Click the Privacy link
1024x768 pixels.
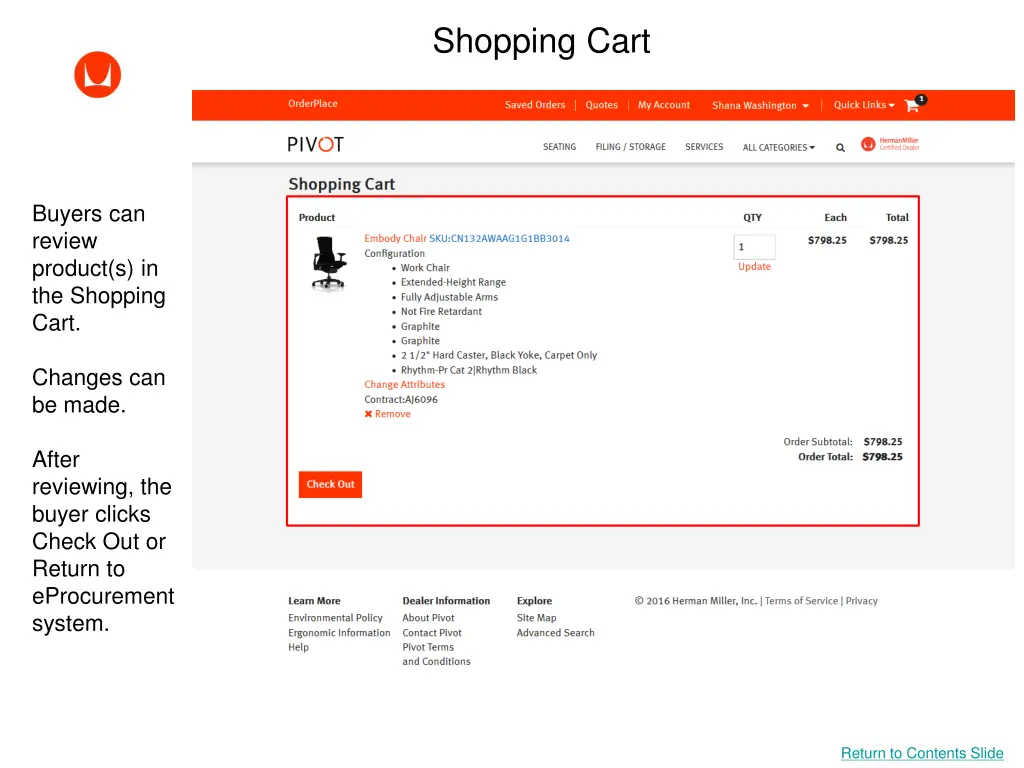click(861, 601)
